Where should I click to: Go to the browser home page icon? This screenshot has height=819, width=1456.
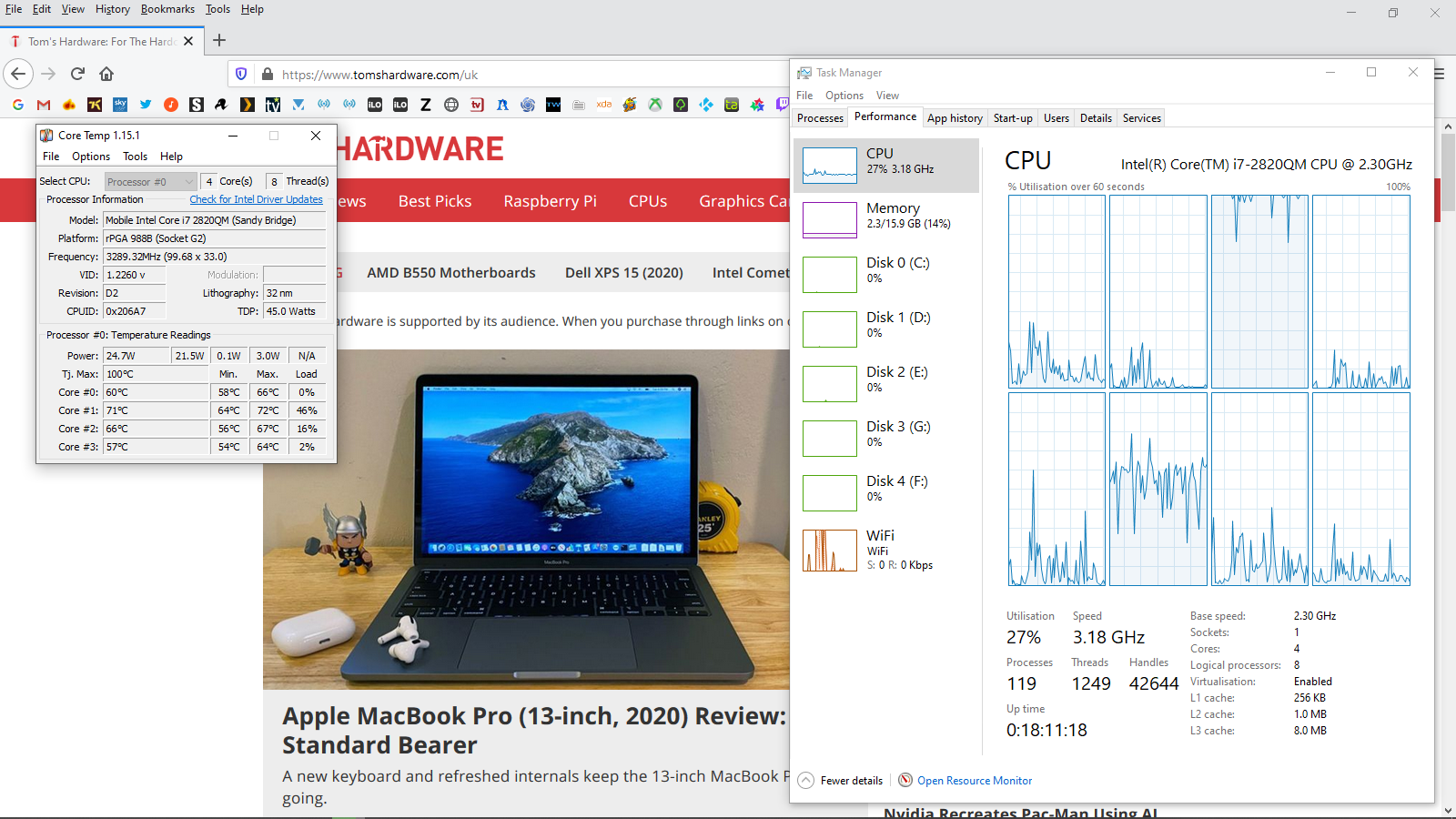(x=106, y=74)
